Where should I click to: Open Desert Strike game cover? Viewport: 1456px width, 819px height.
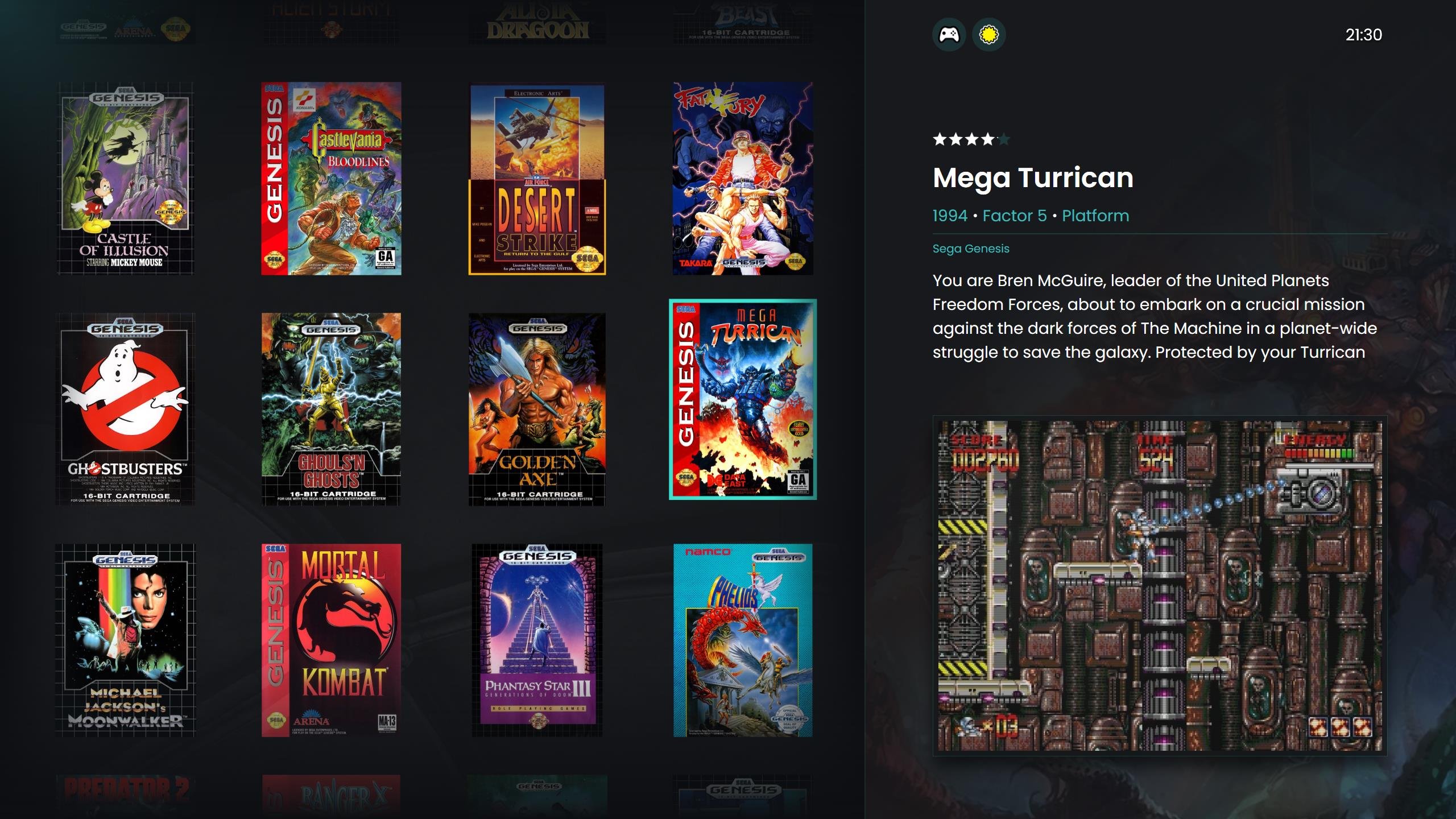[537, 179]
